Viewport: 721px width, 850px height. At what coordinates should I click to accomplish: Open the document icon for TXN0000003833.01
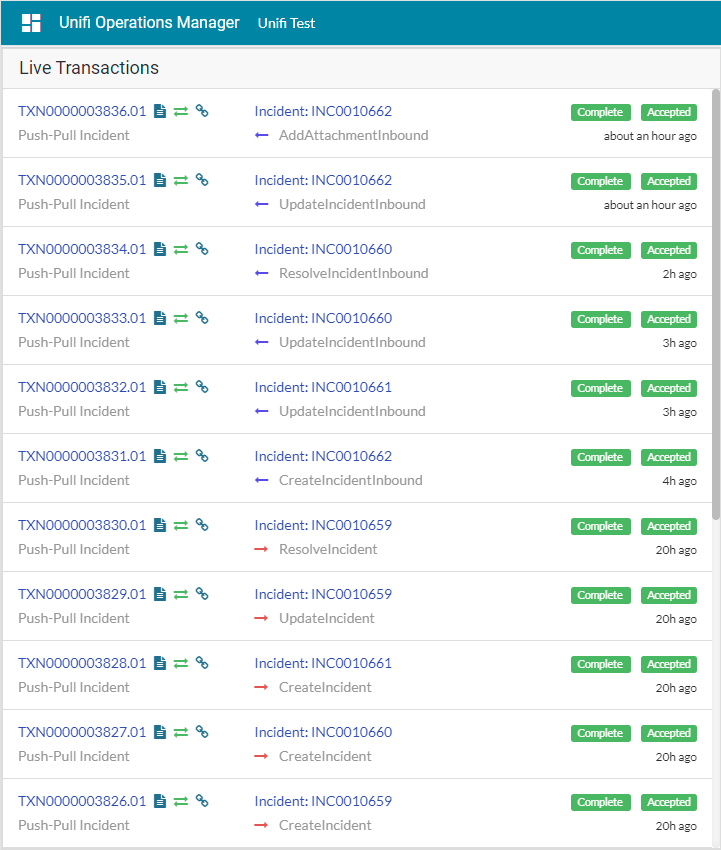[160, 318]
